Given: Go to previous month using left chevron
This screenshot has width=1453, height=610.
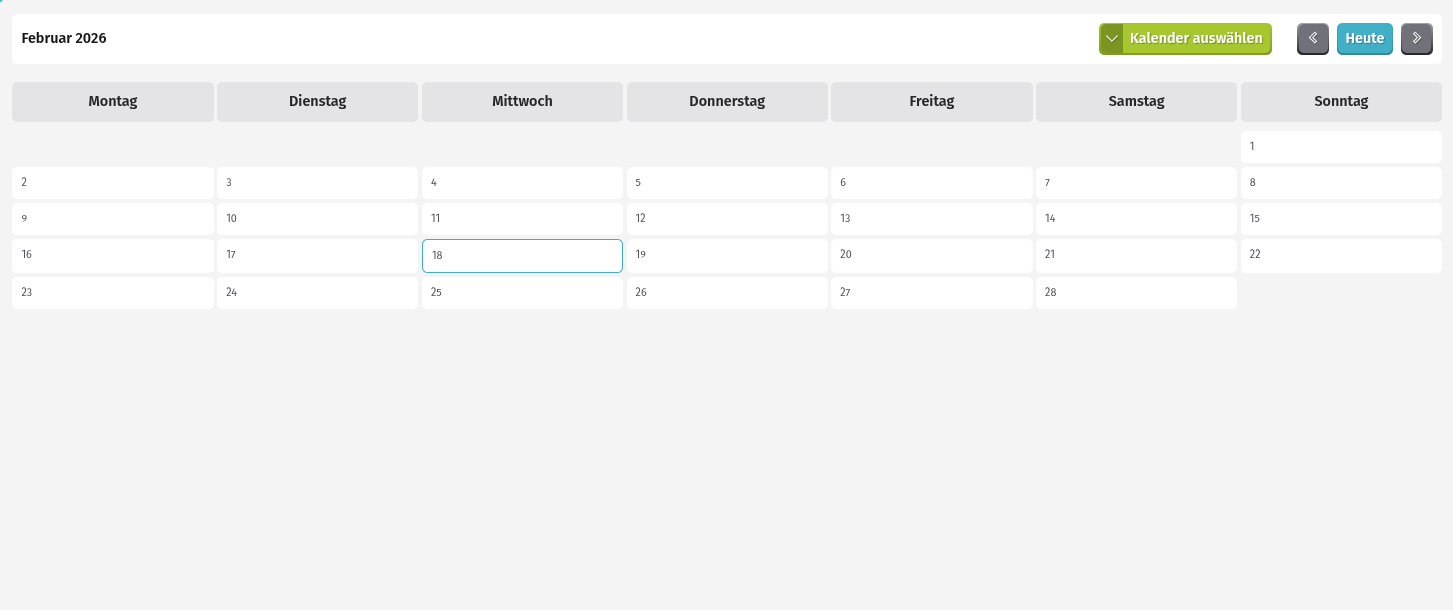Looking at the screenshot, I should point(1312,39).
